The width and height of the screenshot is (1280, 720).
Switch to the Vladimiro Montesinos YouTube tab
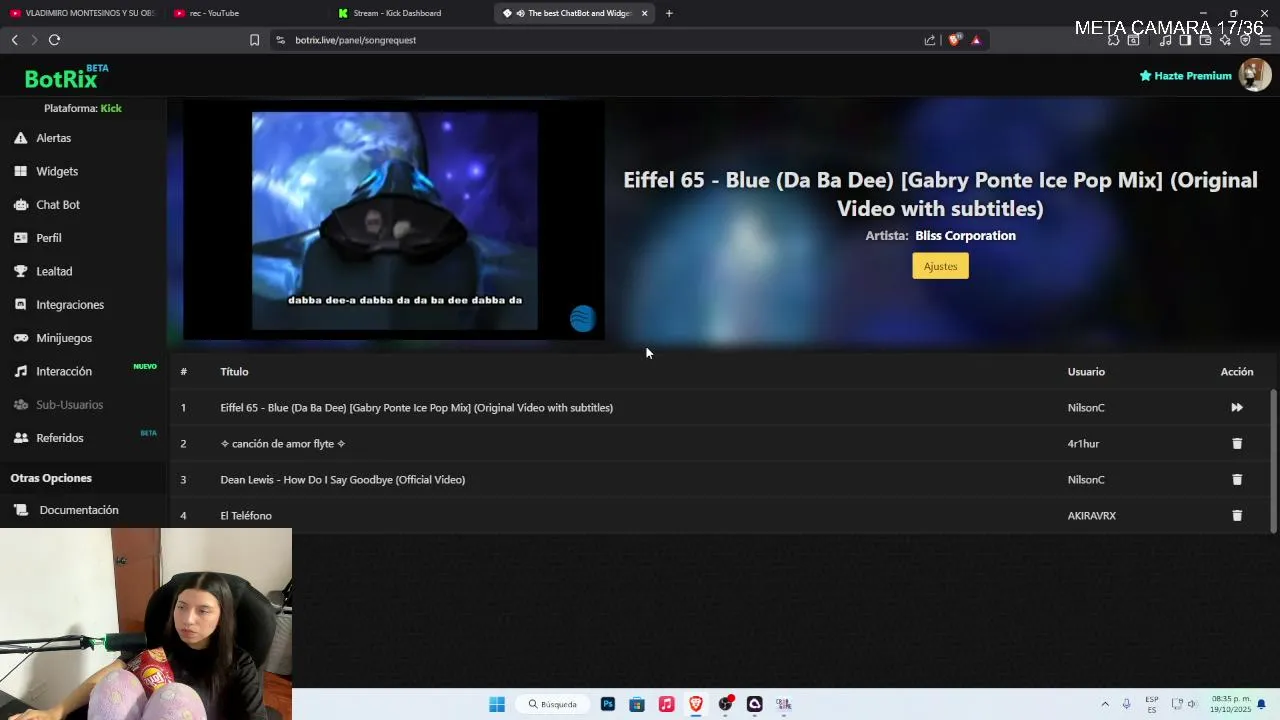point(83,13)
